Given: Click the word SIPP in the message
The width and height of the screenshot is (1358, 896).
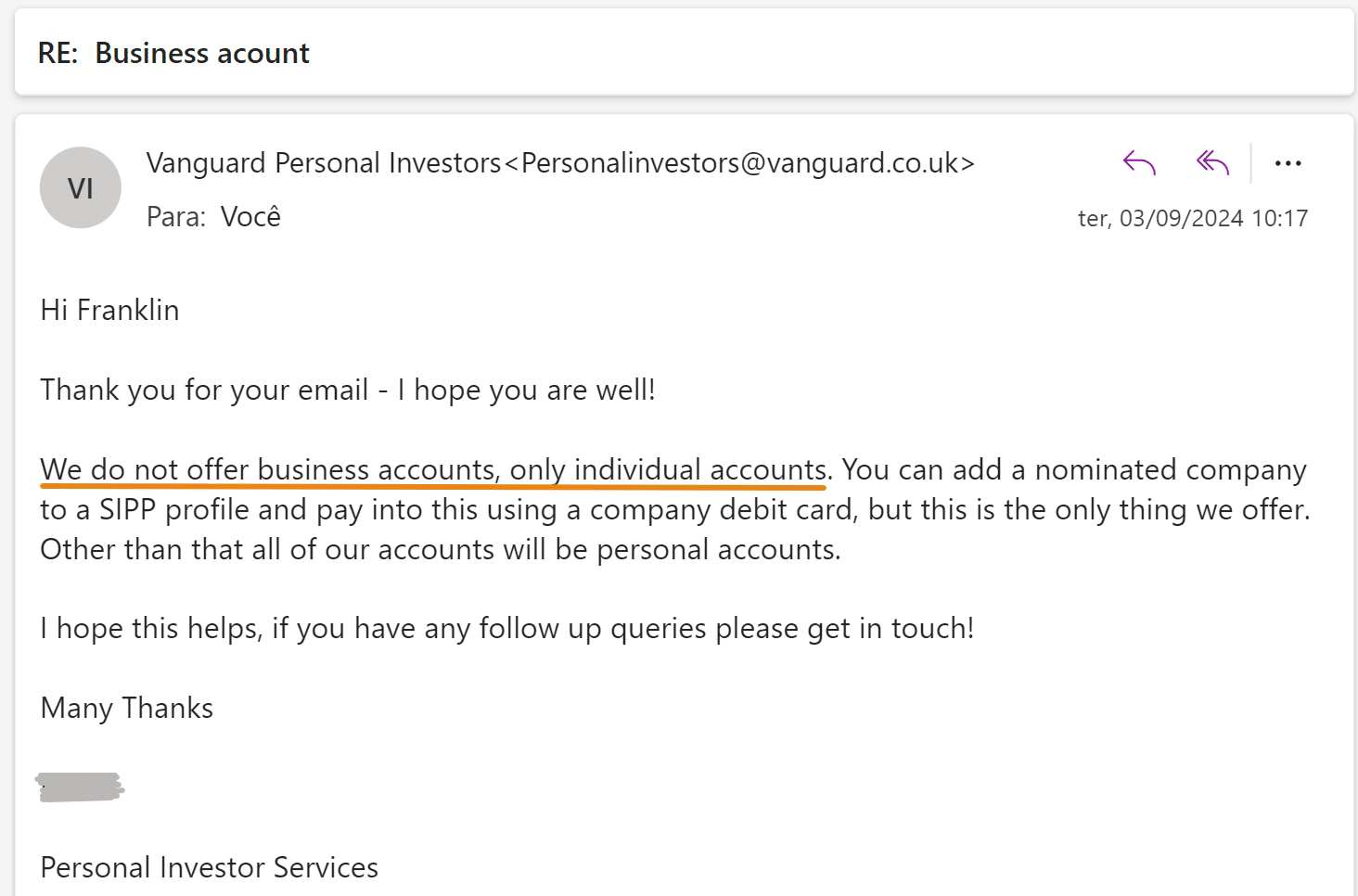Looking at the screenshot, I should (x=127, y=509).
